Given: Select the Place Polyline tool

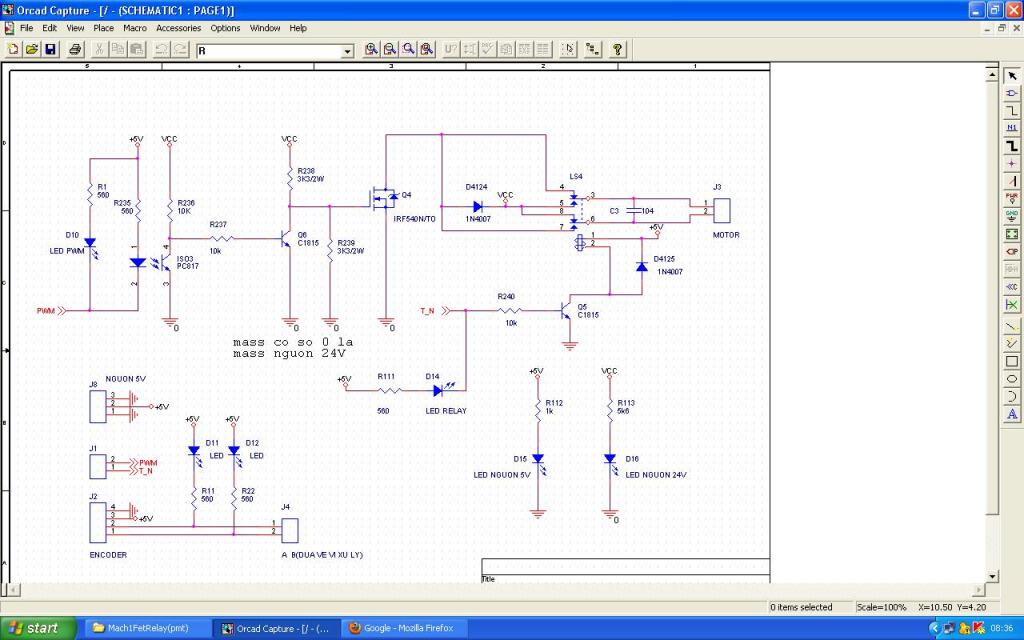Looking at the screenshot, I should coord(1012,344).
